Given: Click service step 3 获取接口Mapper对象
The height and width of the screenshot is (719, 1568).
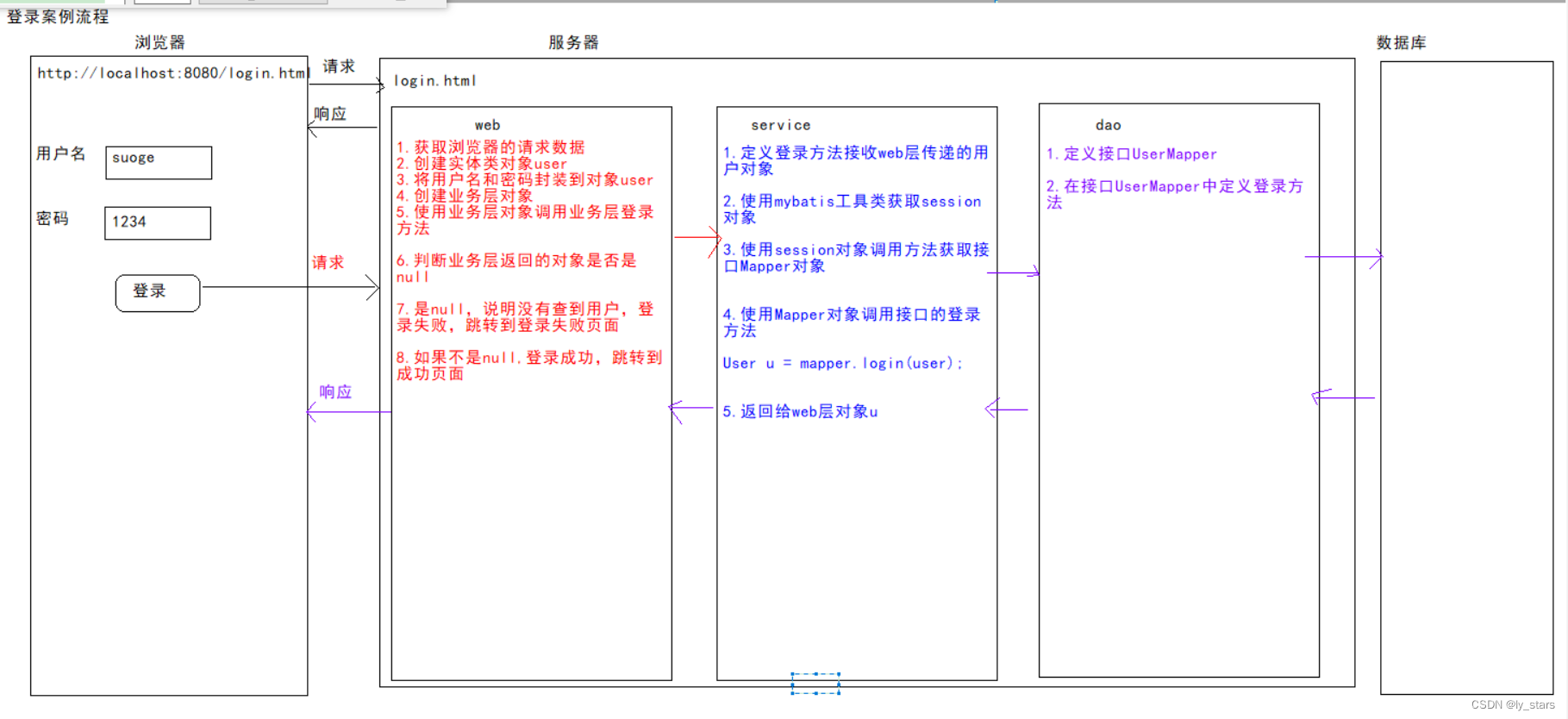Looking at the screenshot, I should pyautogui.click(x=856, y=258).
